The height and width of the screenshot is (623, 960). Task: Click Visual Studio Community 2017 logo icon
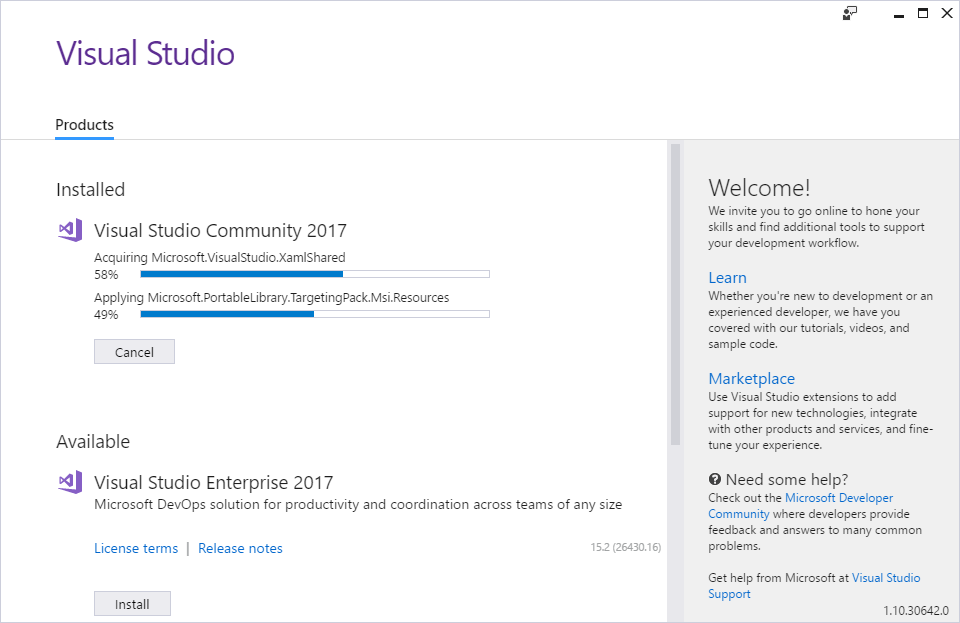tap(70, 230)
